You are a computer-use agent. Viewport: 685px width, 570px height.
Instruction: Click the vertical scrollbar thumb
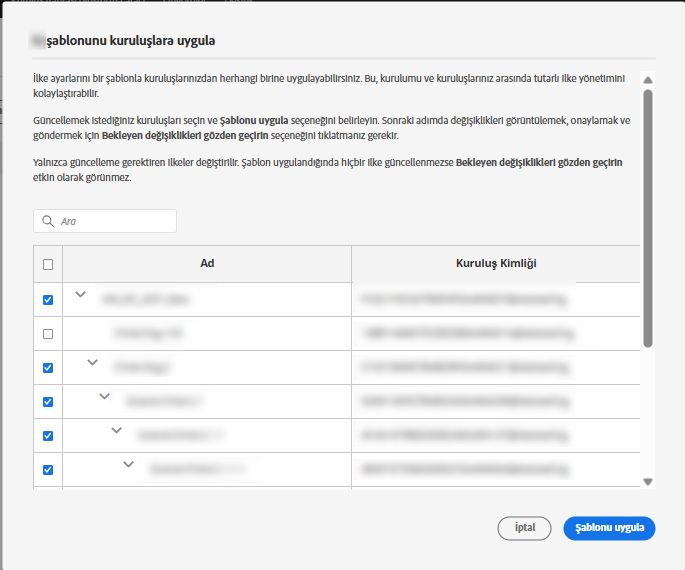click(x=648, y=218)
